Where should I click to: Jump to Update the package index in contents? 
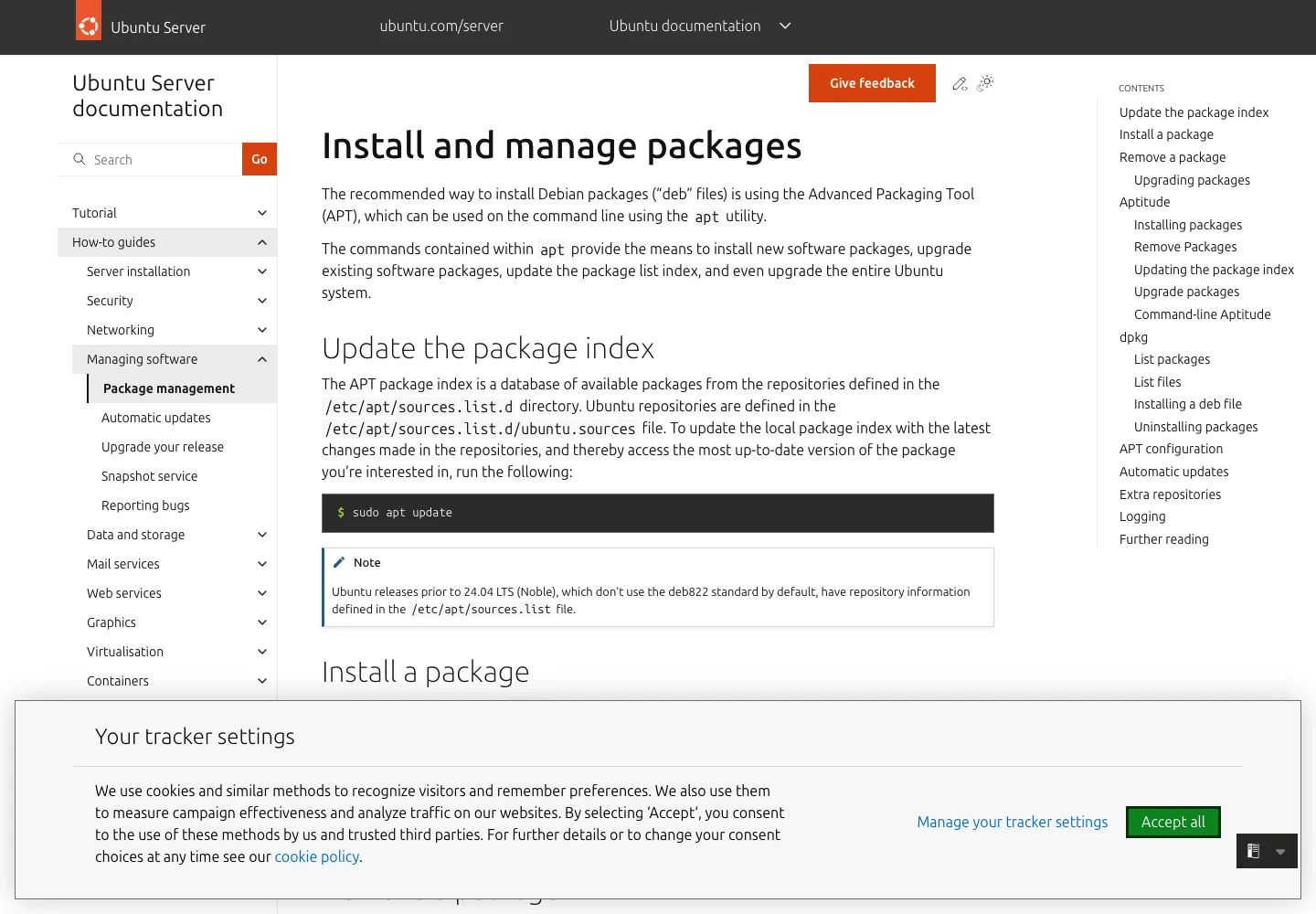click(1194, 112)
